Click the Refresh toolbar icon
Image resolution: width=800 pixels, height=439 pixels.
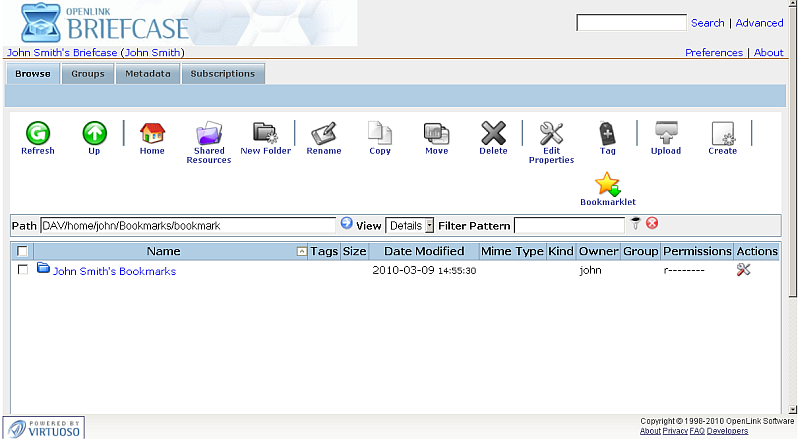pyautogui.click(x=38, y=134)
